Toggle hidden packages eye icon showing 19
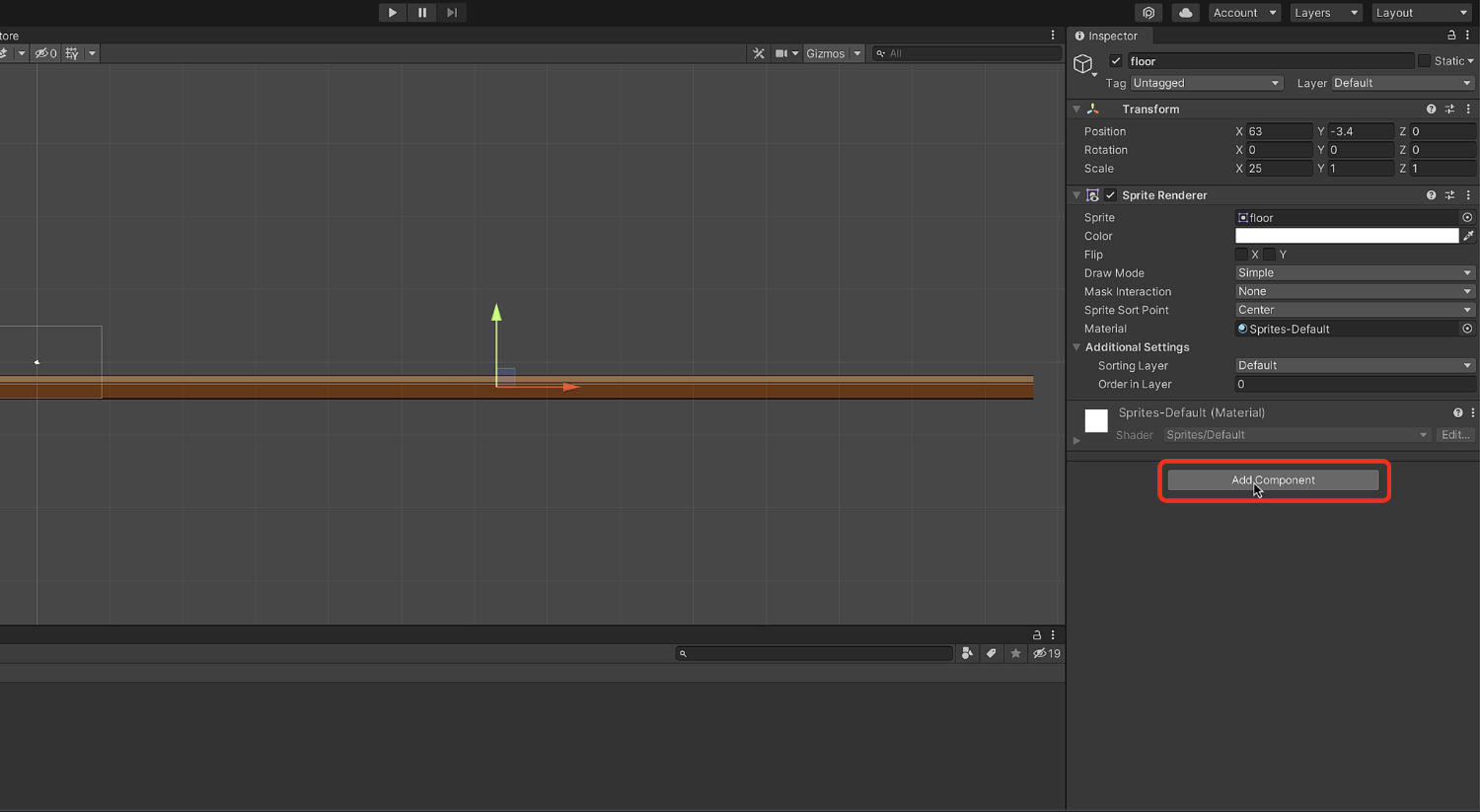The width and height of the screenshot is (1480, 812). [1046, 653]
